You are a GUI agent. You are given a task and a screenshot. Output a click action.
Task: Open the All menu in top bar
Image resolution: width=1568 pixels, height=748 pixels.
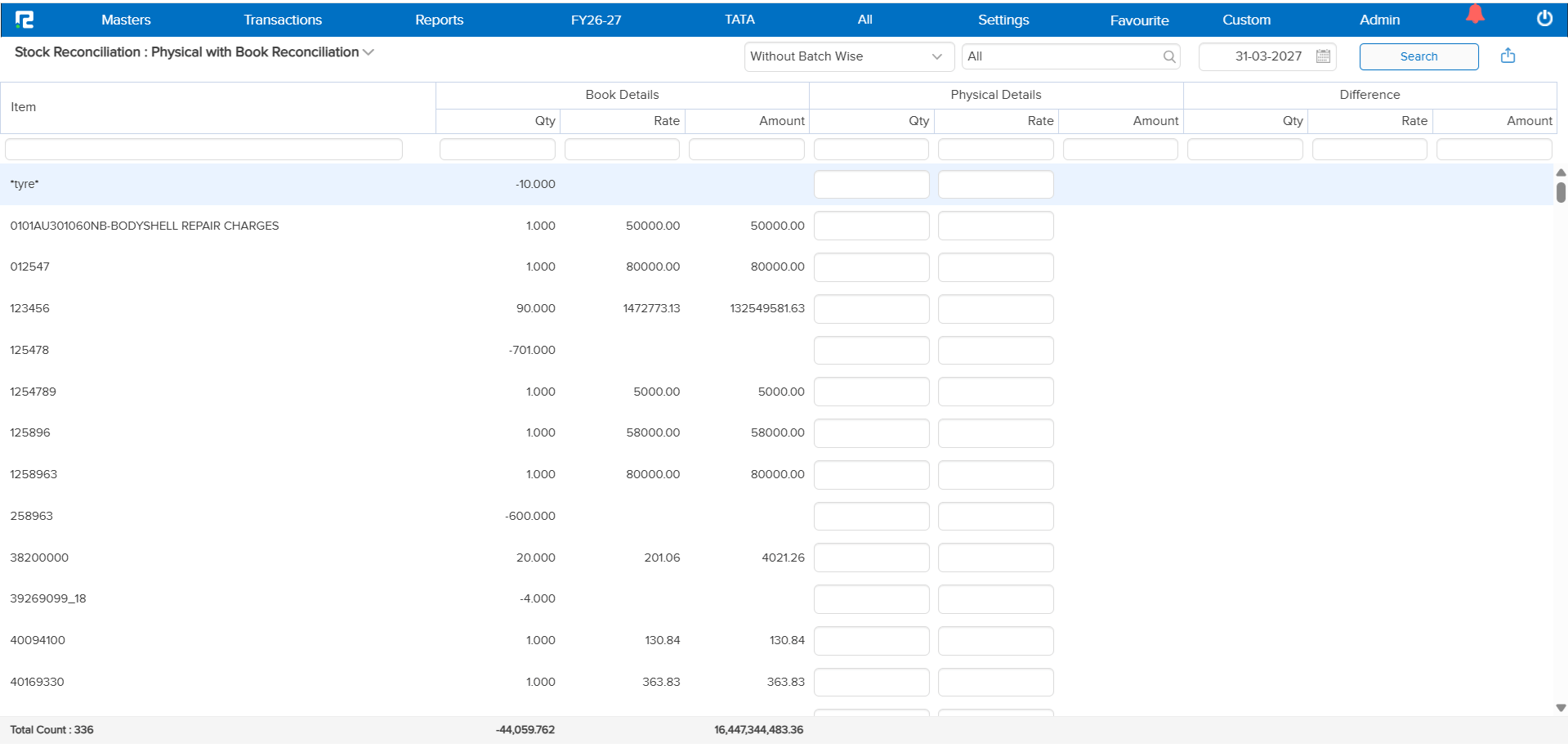coord(864,20)
